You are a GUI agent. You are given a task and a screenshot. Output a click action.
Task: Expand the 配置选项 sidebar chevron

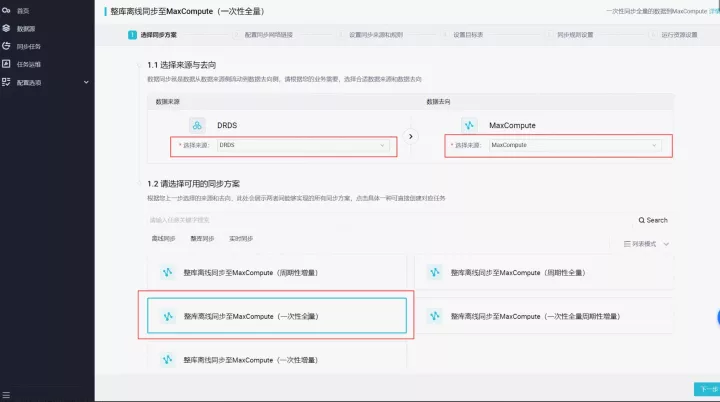click(x=86, y=82)
